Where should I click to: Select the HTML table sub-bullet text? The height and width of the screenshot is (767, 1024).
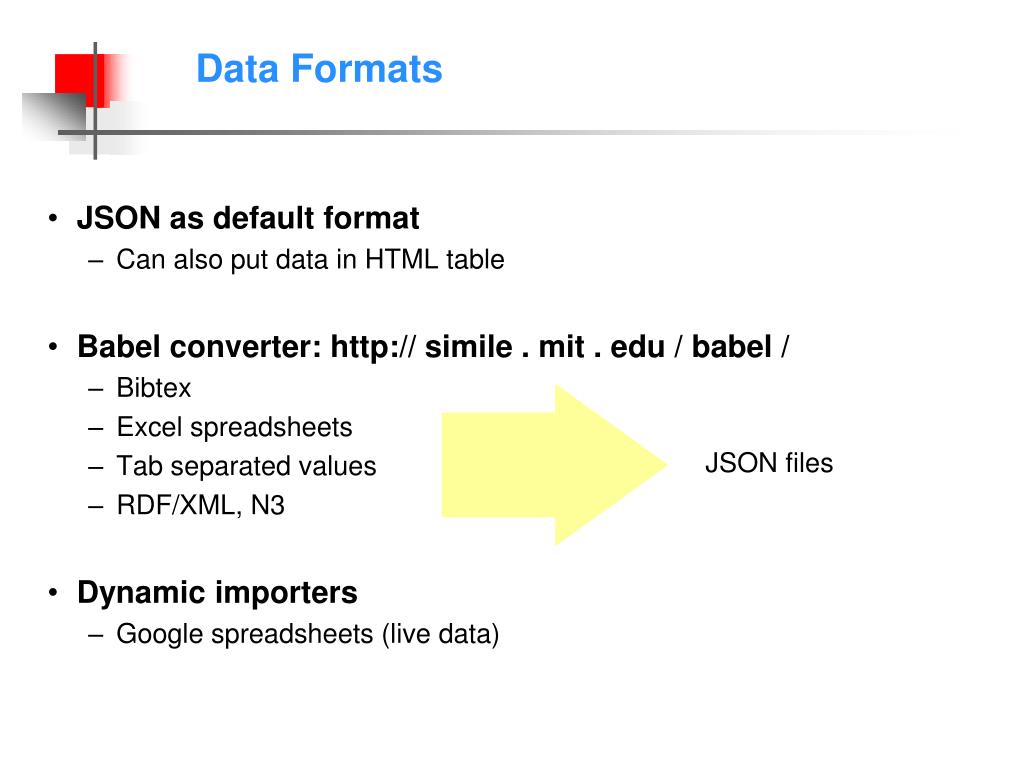click(x=310, y=260)
